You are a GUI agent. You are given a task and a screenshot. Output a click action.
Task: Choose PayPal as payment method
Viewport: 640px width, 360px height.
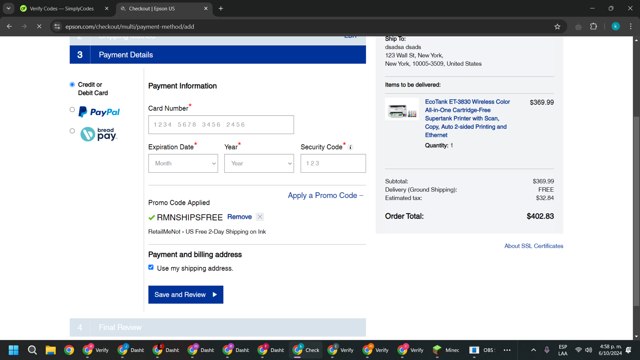click(x=72, y=110)
